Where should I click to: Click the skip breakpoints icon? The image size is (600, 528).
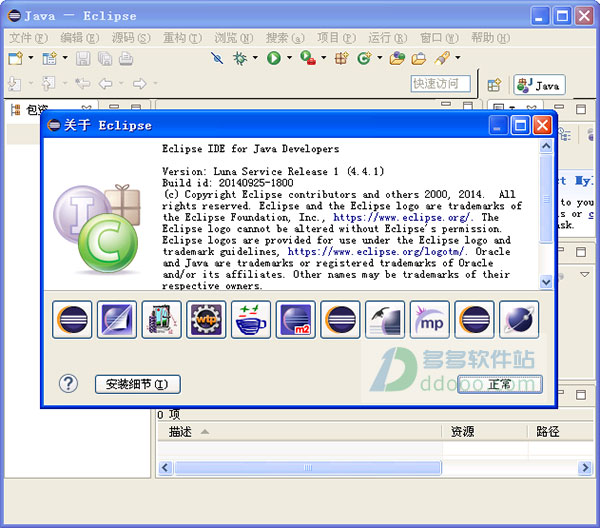217,59
